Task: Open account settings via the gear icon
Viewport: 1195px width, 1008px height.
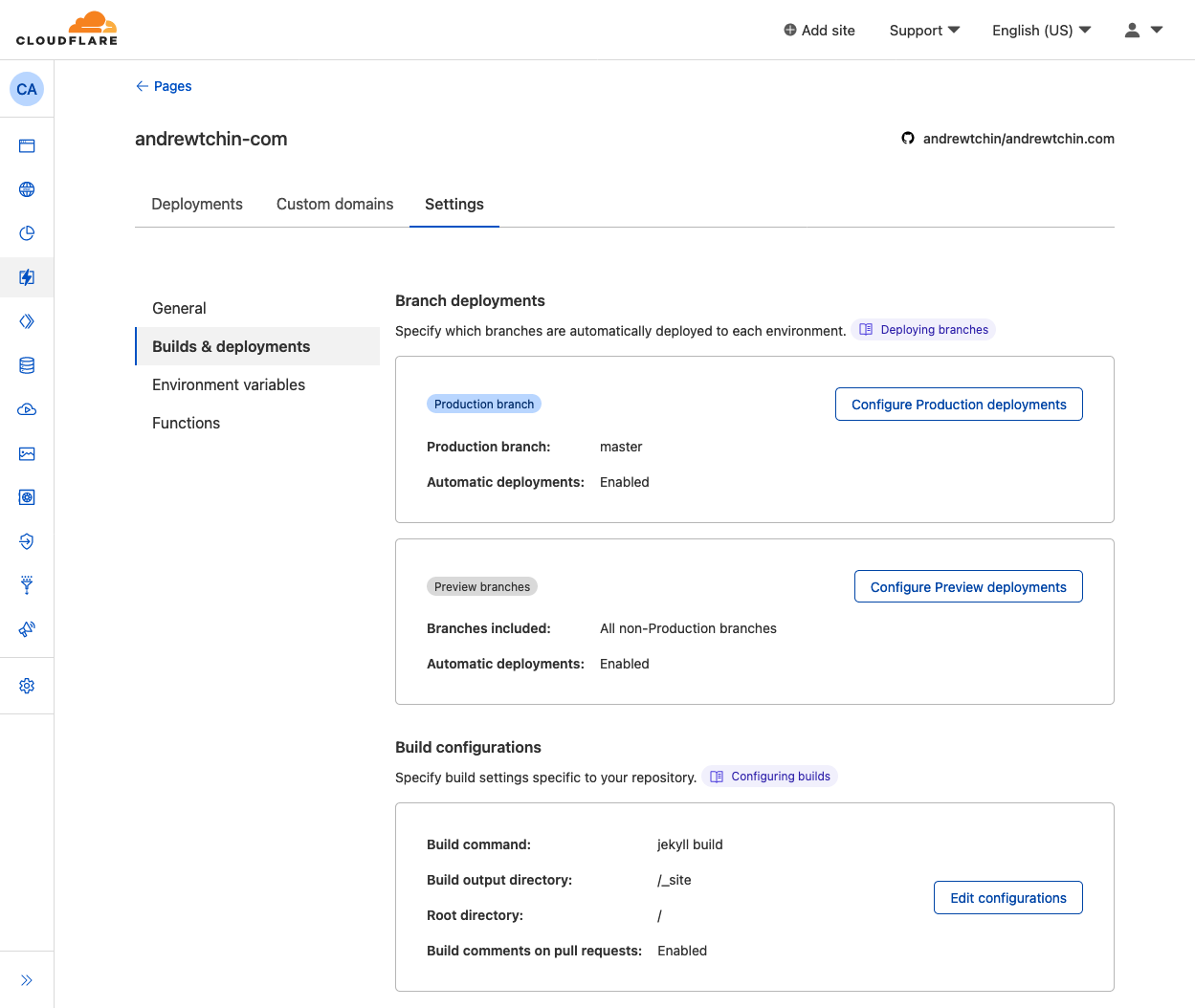Action: 27,686
